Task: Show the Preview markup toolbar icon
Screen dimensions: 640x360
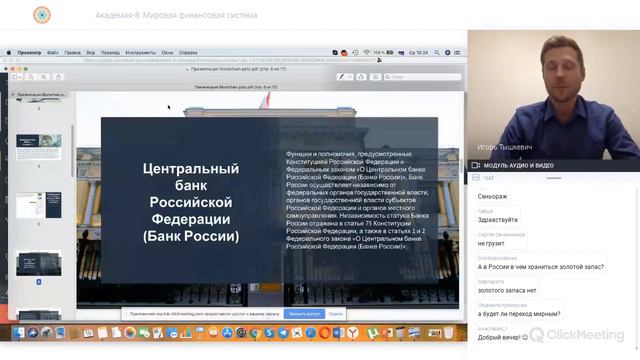Action: point(376,77)
